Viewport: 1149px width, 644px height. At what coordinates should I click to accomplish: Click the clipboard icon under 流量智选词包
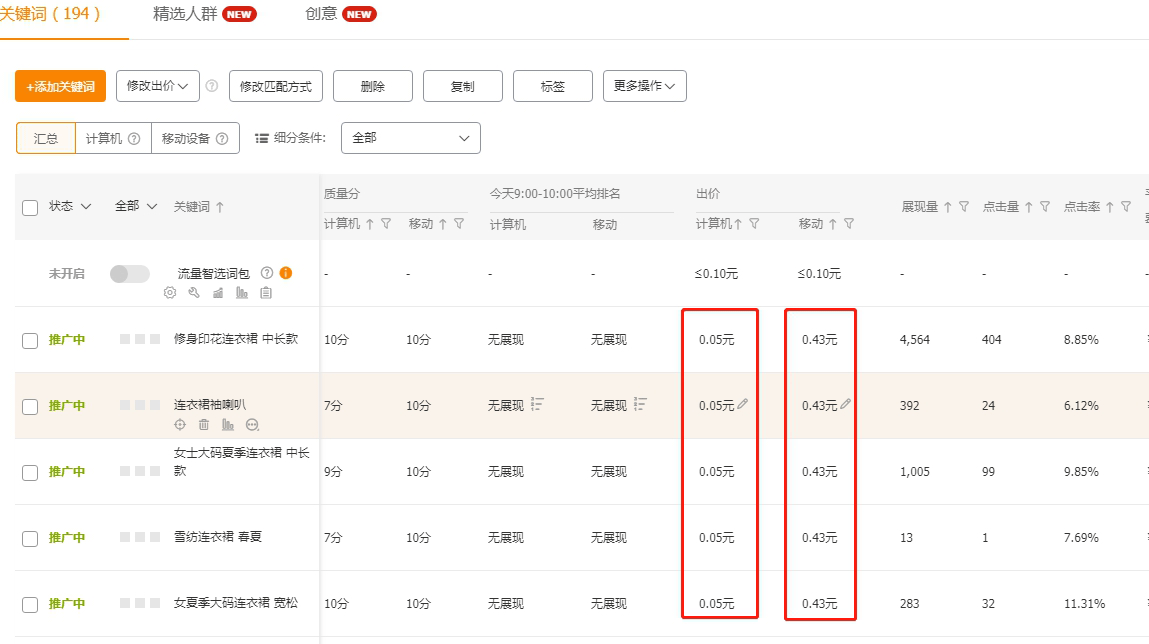[265, 293]
